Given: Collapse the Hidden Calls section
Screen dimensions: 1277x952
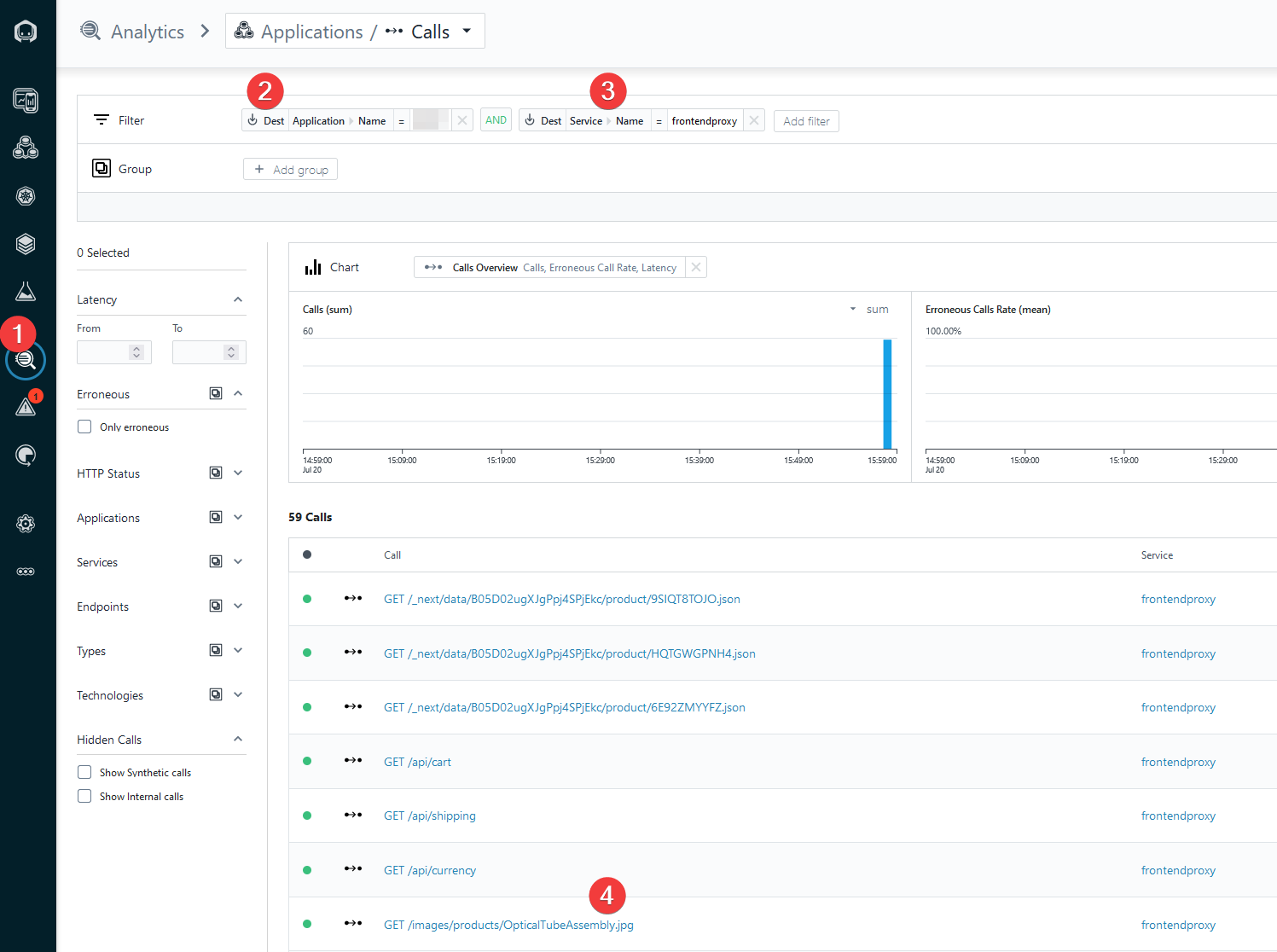Looking at the screenshot, I should [238, 739].
